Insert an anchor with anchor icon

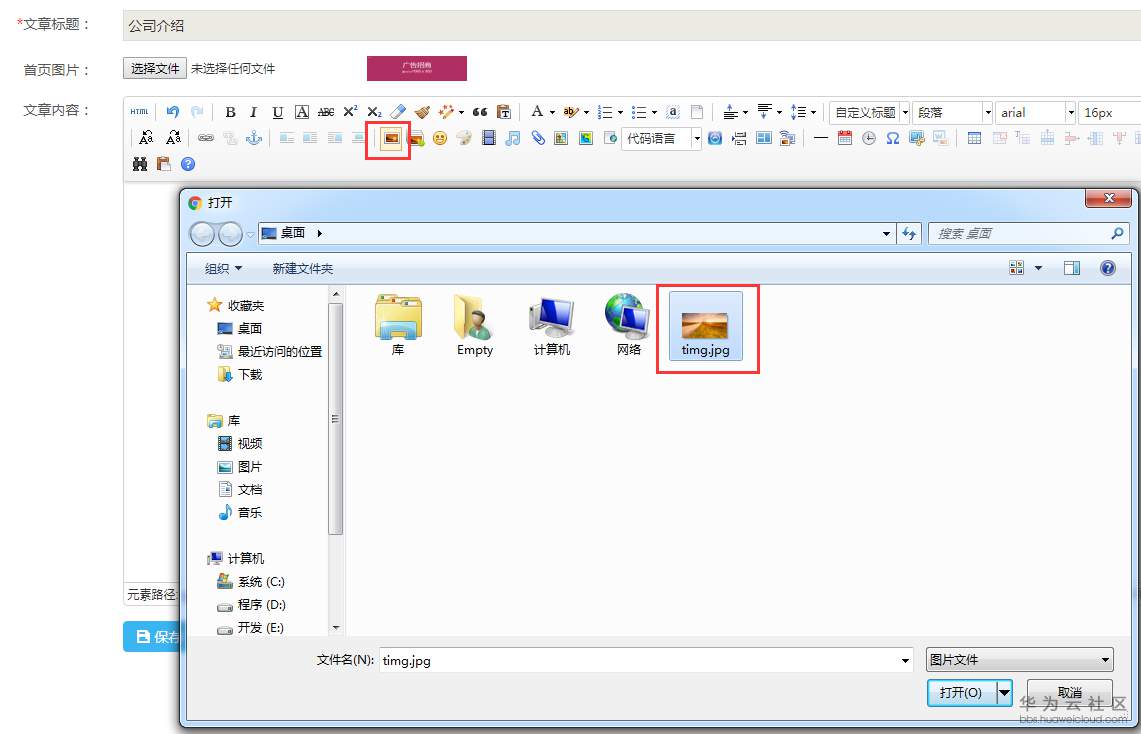pos(254,138)
